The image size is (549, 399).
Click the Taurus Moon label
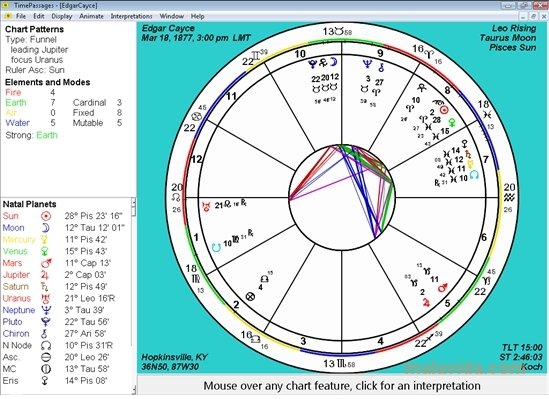point(508,38)
